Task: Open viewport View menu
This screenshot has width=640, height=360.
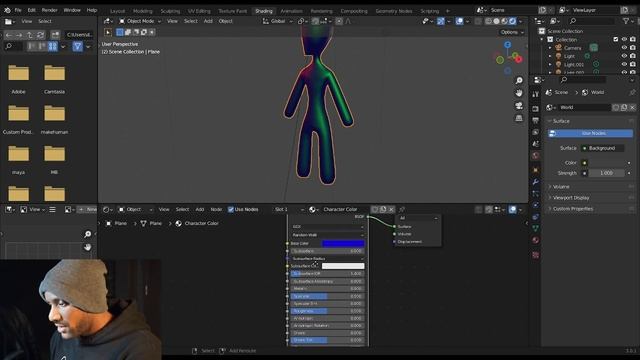Action: pos(172,21)
